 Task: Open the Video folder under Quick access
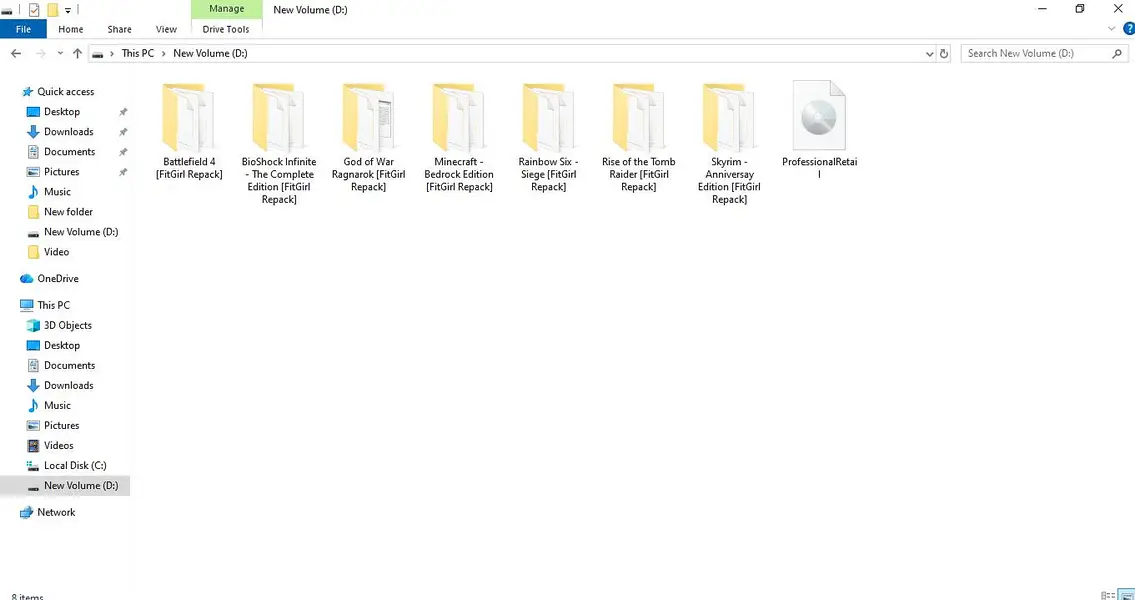point(56,252)
